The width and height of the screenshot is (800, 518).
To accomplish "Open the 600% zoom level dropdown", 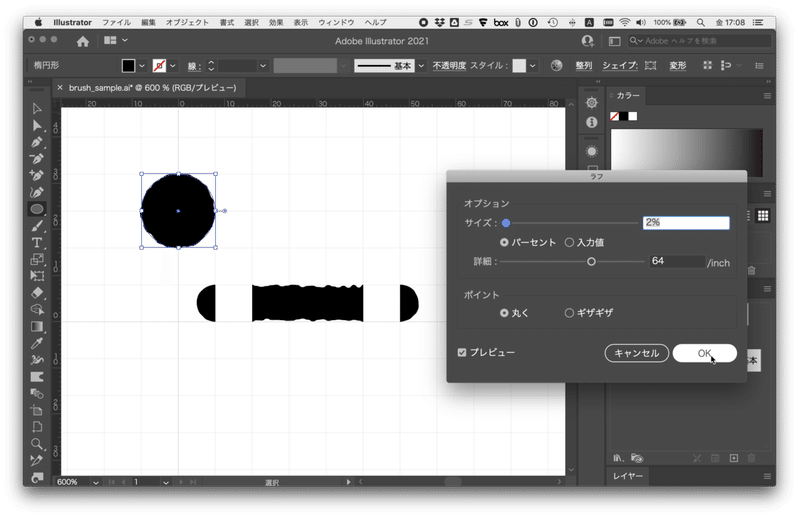I will 95,482.
